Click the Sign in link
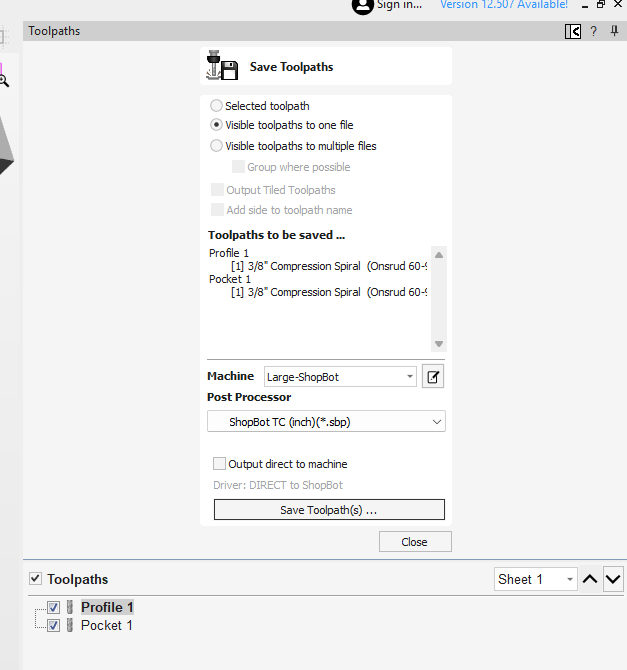The height and width of the screenshot is (670, 627). coord(399,5)
